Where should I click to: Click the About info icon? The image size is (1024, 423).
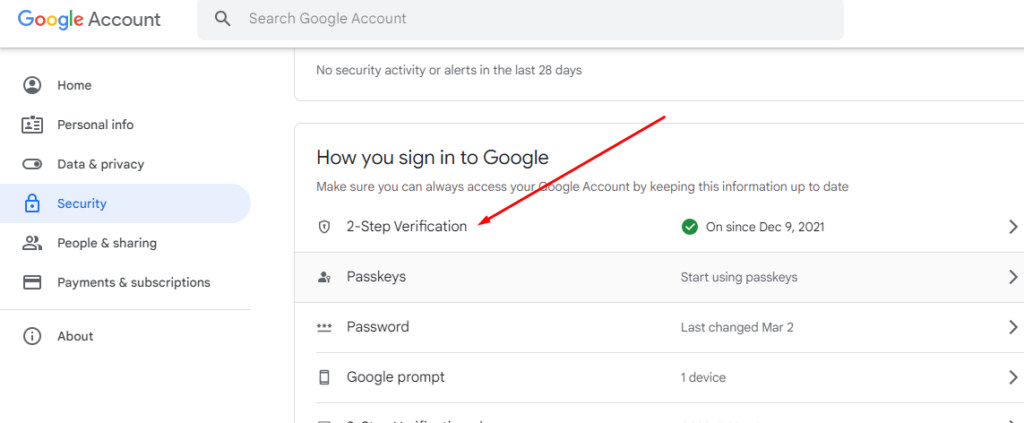(x=32, y=336)
